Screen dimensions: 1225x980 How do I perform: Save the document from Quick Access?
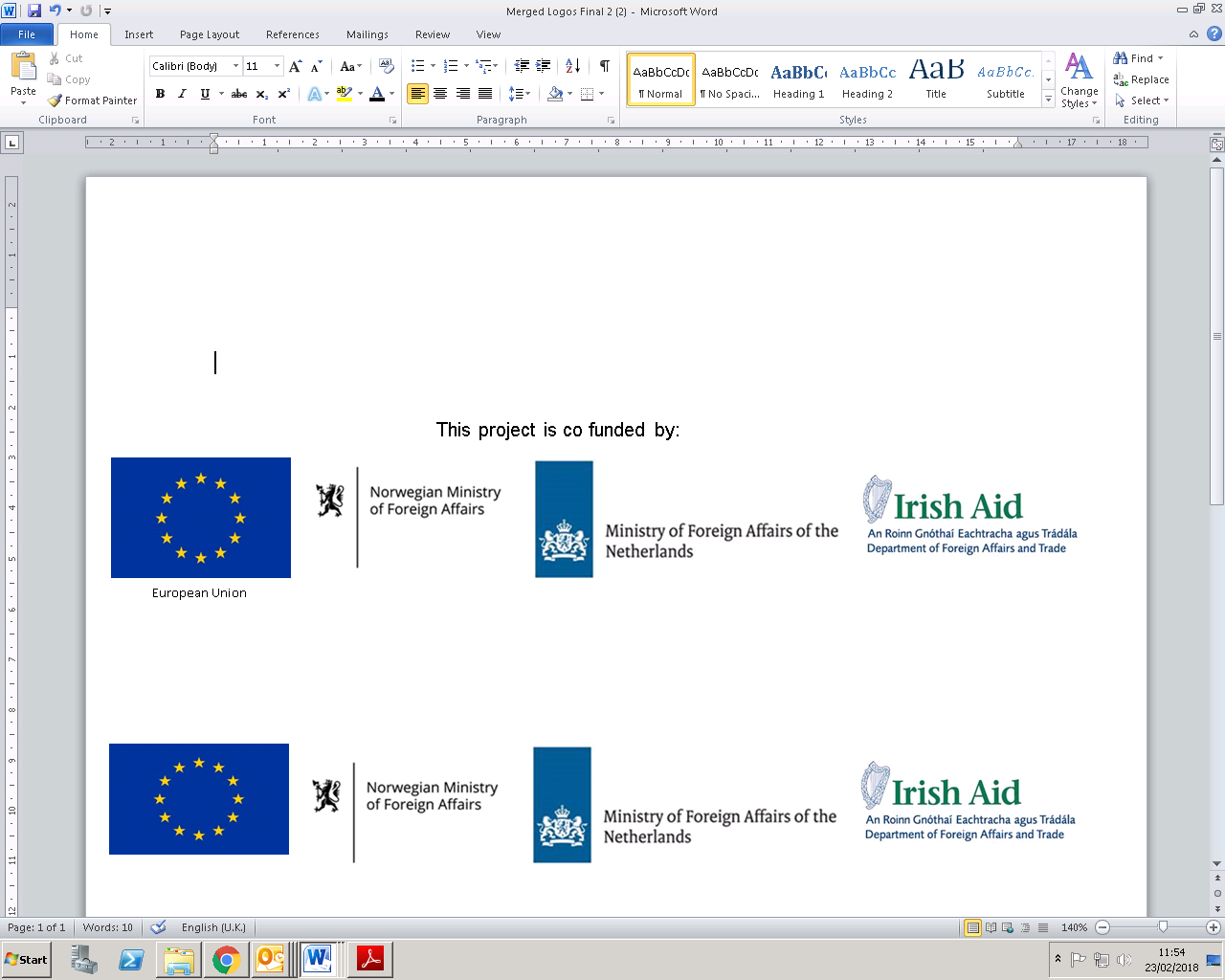coord(34,11)
